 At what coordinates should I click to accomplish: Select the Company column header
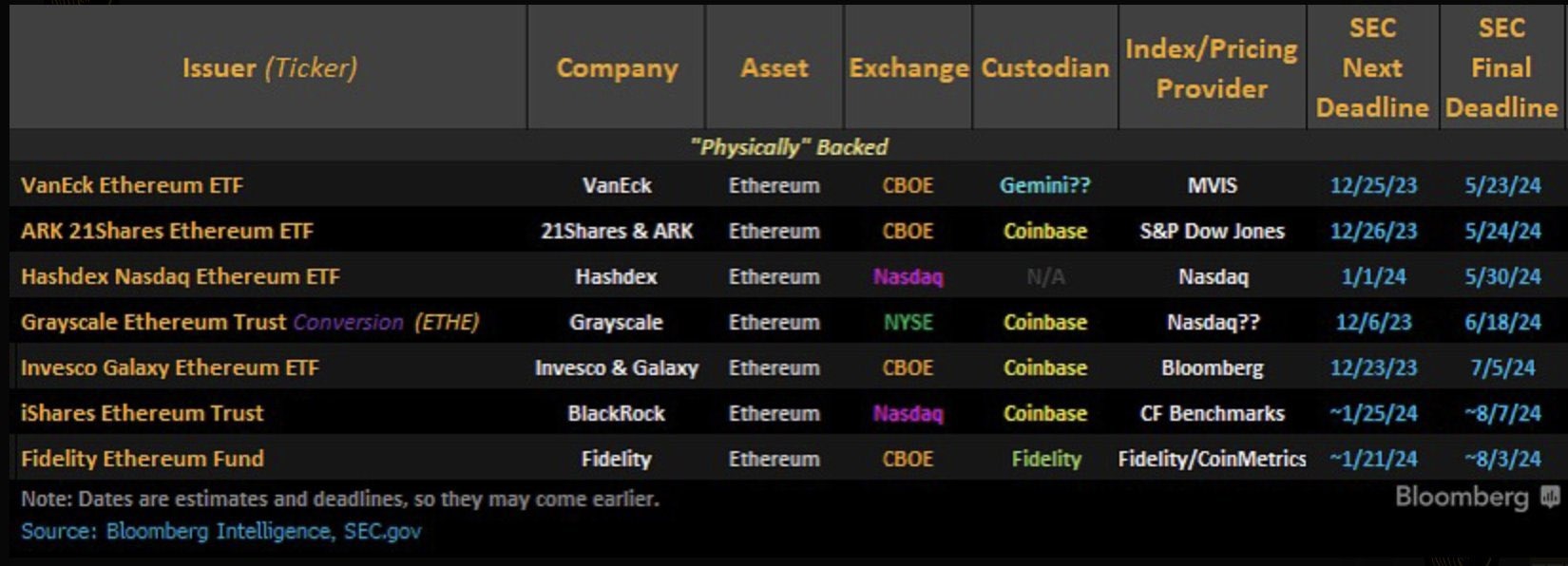coord(617,68)
